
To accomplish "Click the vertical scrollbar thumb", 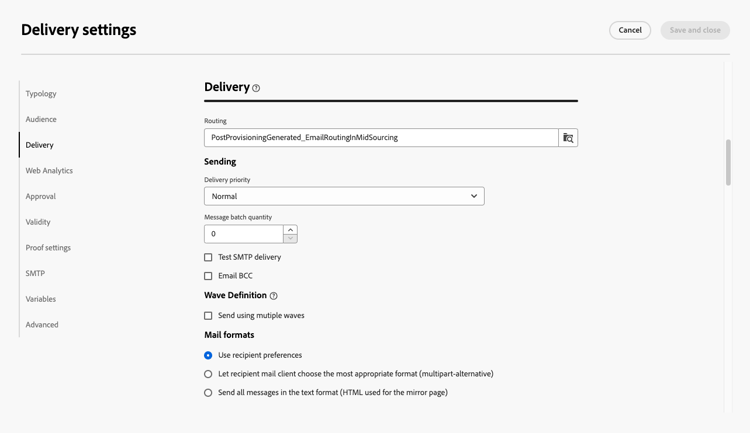I will [728, 162].
